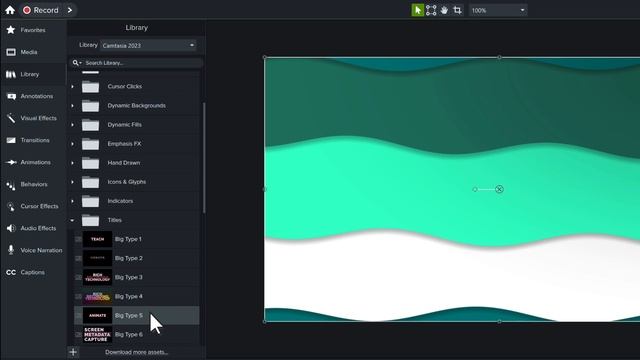The height and width of the screenshot is (360, 640).
Task: Expand the Indicators folder
Action: (73, 201)
